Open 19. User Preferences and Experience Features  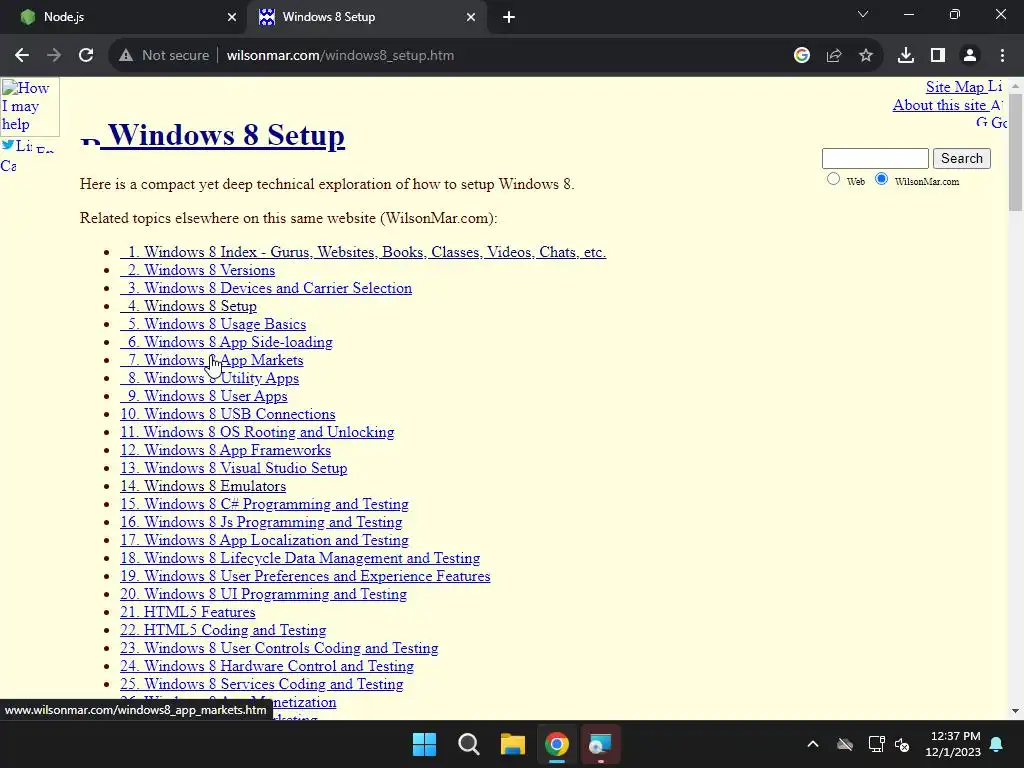point(305,576)
